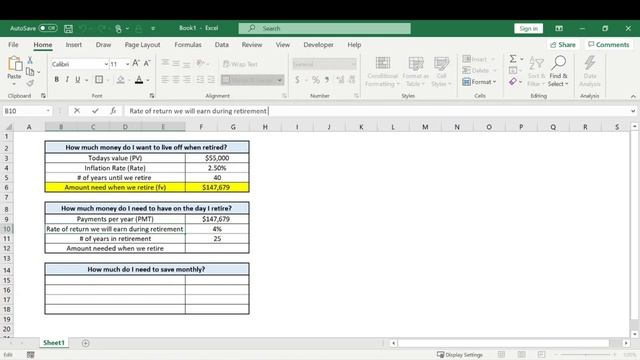Click the Cut scissors icon

point(30,60)
